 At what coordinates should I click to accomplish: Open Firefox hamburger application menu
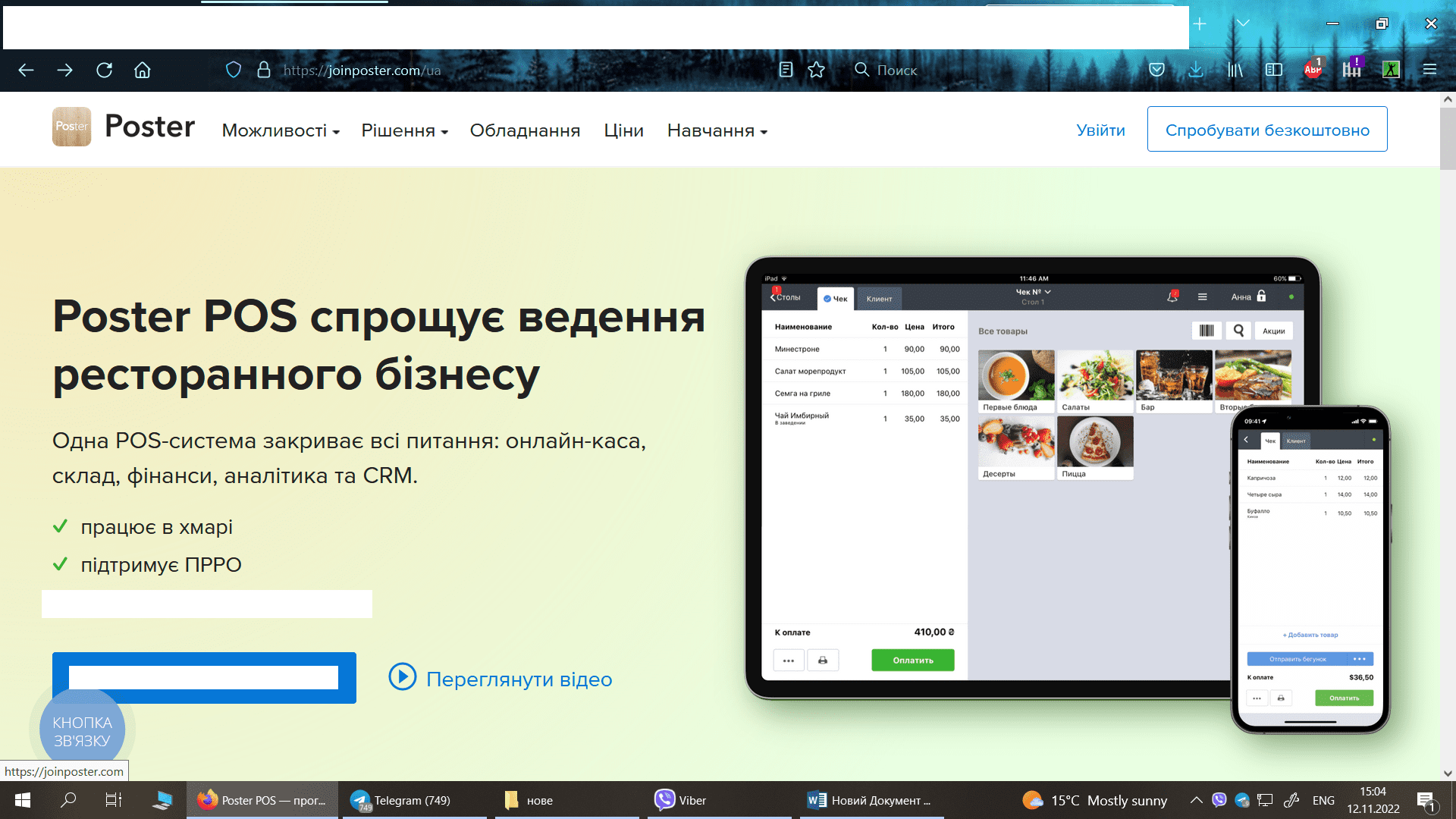1429,70
